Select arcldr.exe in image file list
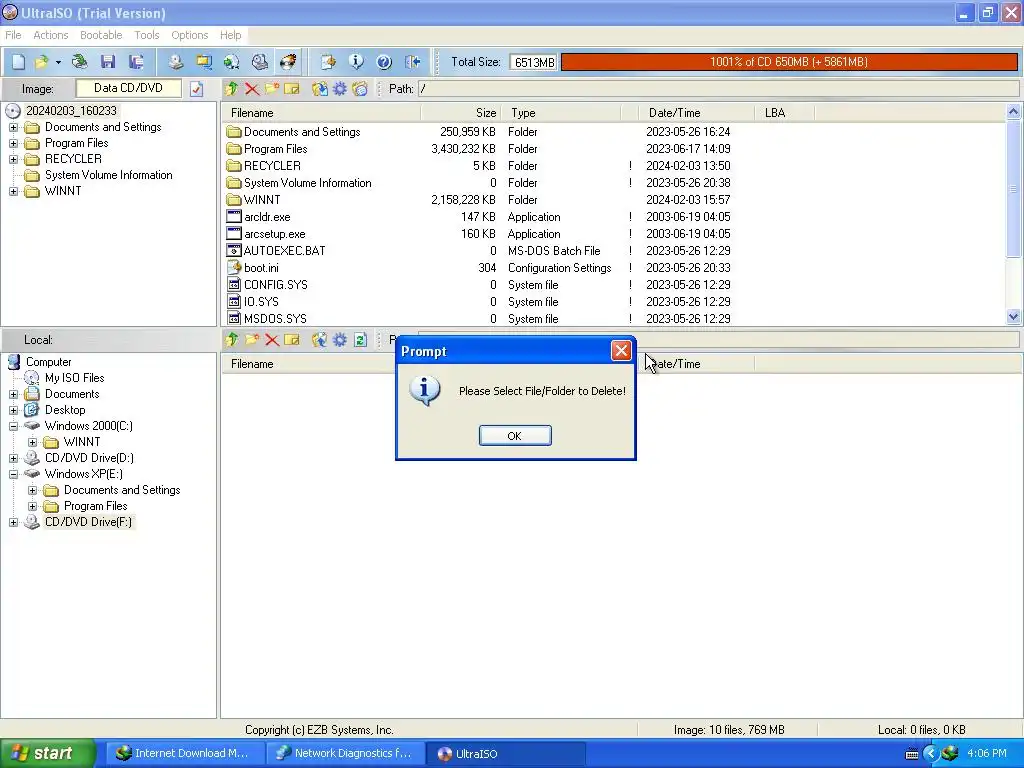 point(267,217)
